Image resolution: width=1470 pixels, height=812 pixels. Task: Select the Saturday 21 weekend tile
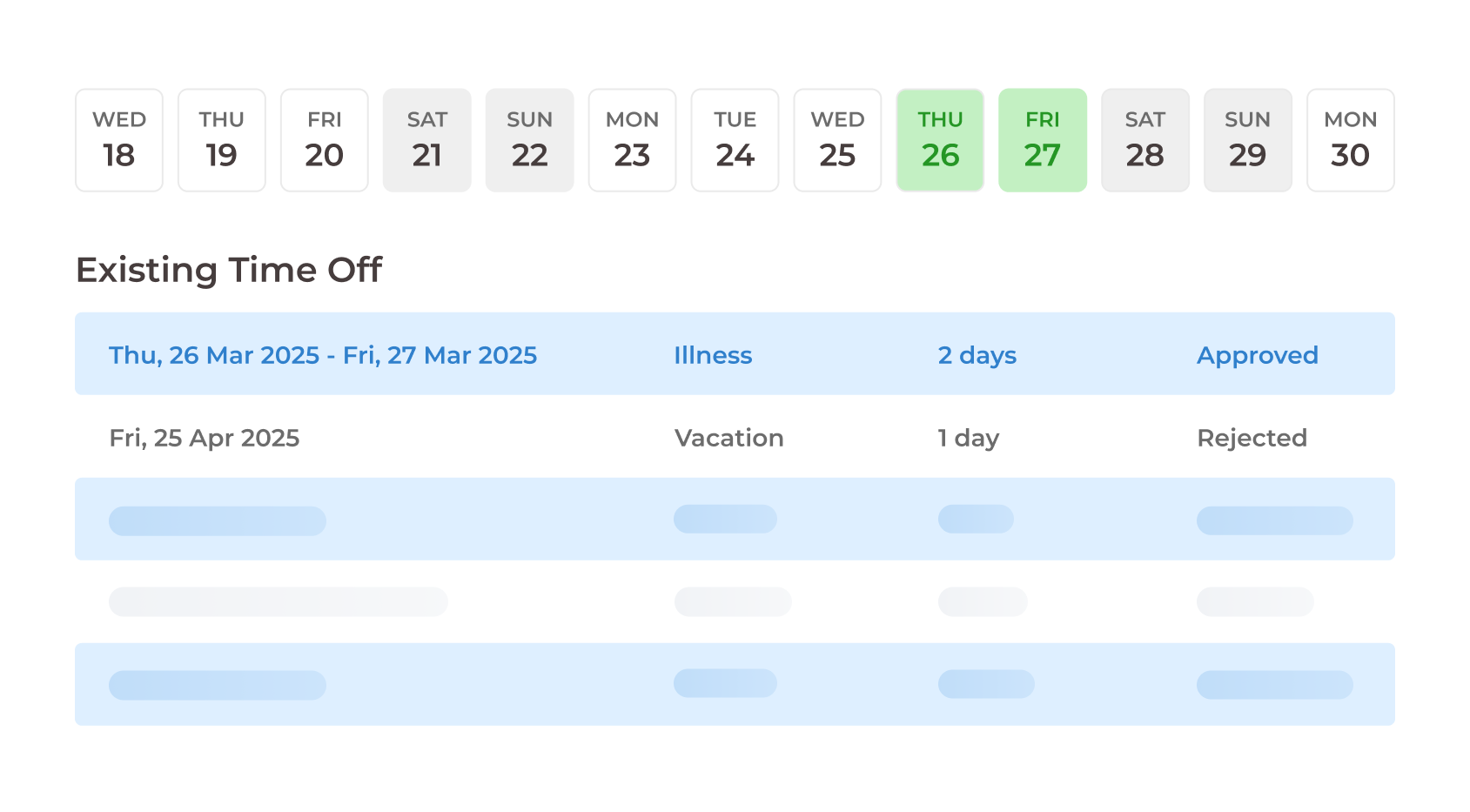click(x=427, y=140)
